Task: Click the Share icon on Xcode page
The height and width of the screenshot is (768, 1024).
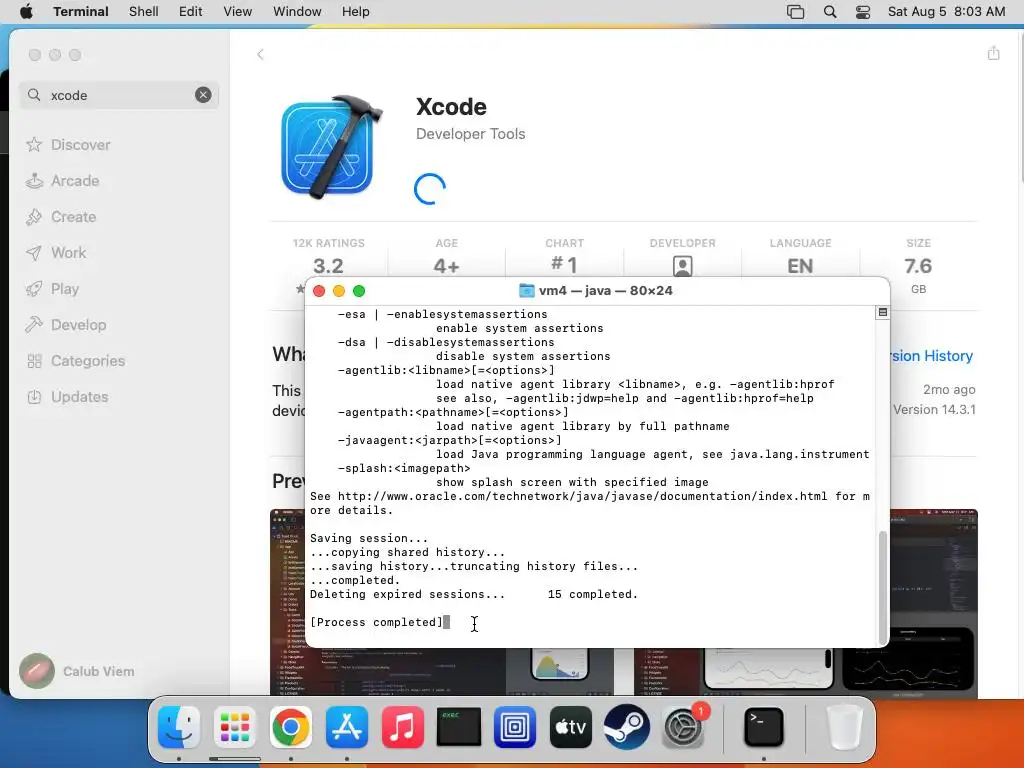Action: 993,53
